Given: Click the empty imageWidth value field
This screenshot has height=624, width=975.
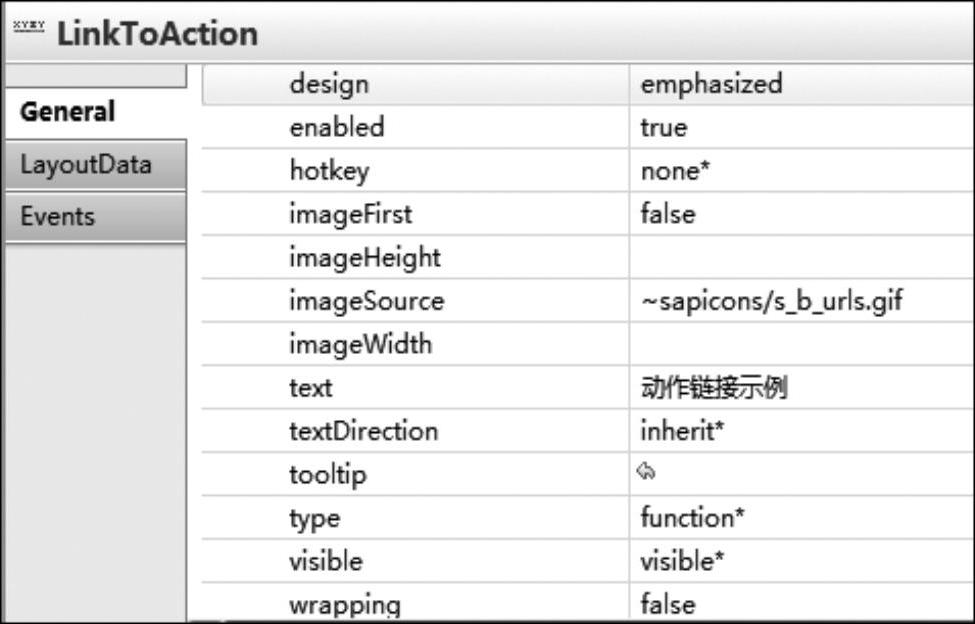Looking at the screenshot, I should tap(802, 344).
